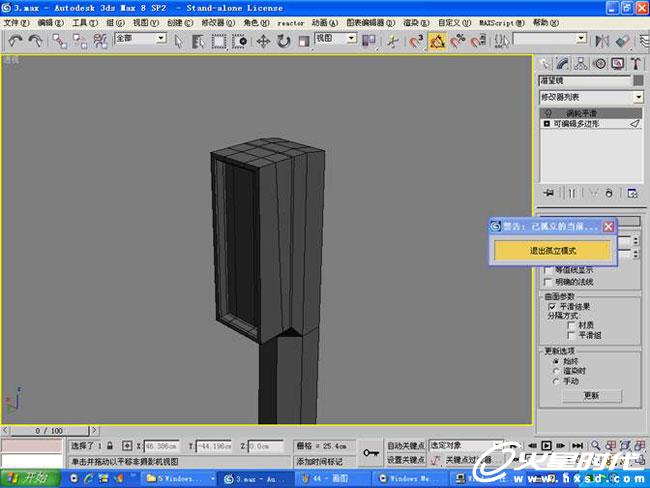Open the 文件 menu
The height and width of the screenshot is (488, 650).
coord(16,23)
